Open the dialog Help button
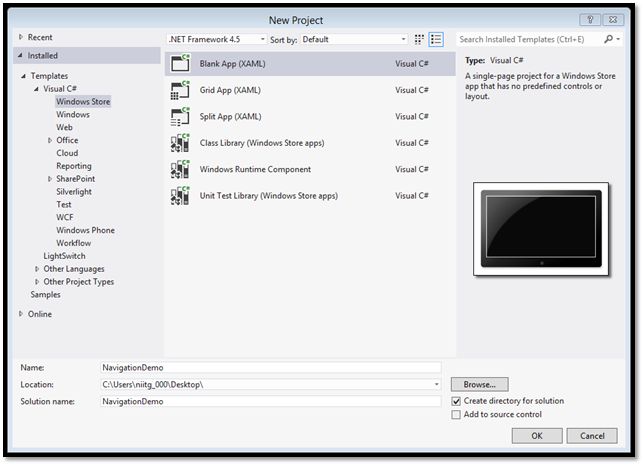Image resolution: width=644 pixels, height=466 pixels. [590, 19]
